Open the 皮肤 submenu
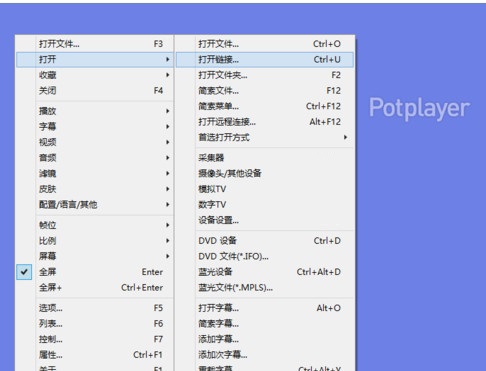Viewport: 486px width, 371px height. 95,189
